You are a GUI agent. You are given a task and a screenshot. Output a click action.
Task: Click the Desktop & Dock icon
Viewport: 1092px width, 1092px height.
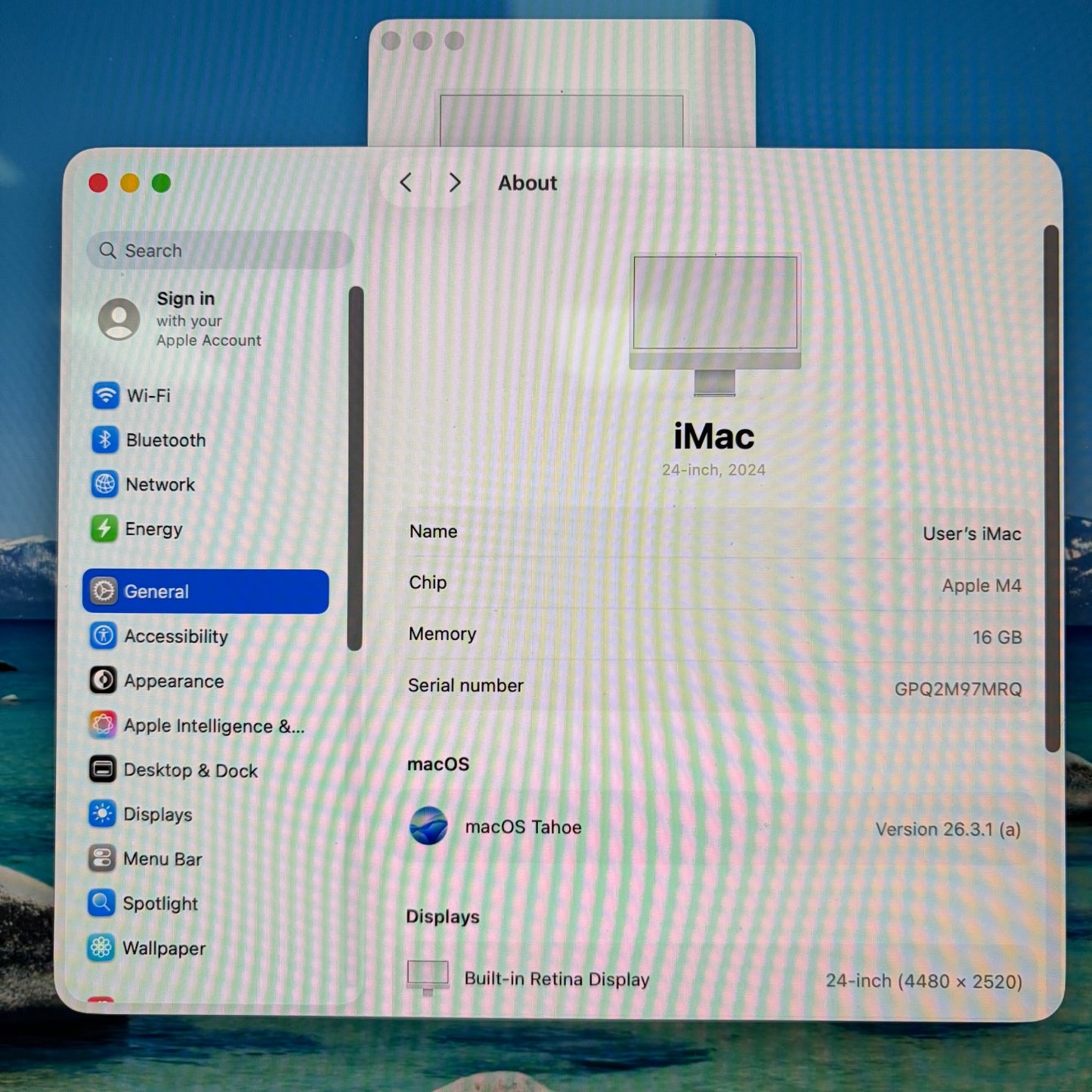pos(102,770)
